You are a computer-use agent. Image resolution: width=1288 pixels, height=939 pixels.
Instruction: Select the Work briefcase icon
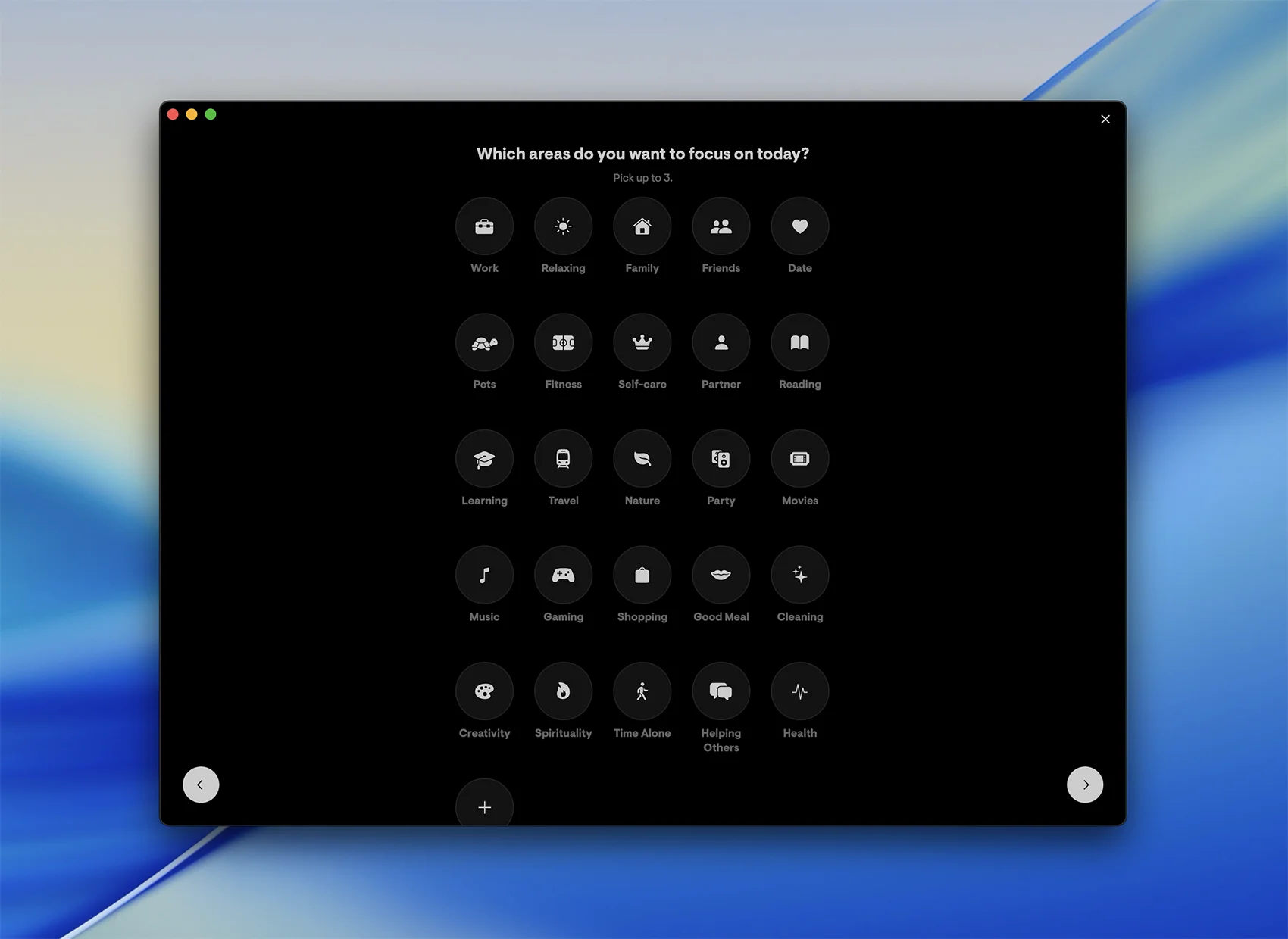(x=484, y=226)
